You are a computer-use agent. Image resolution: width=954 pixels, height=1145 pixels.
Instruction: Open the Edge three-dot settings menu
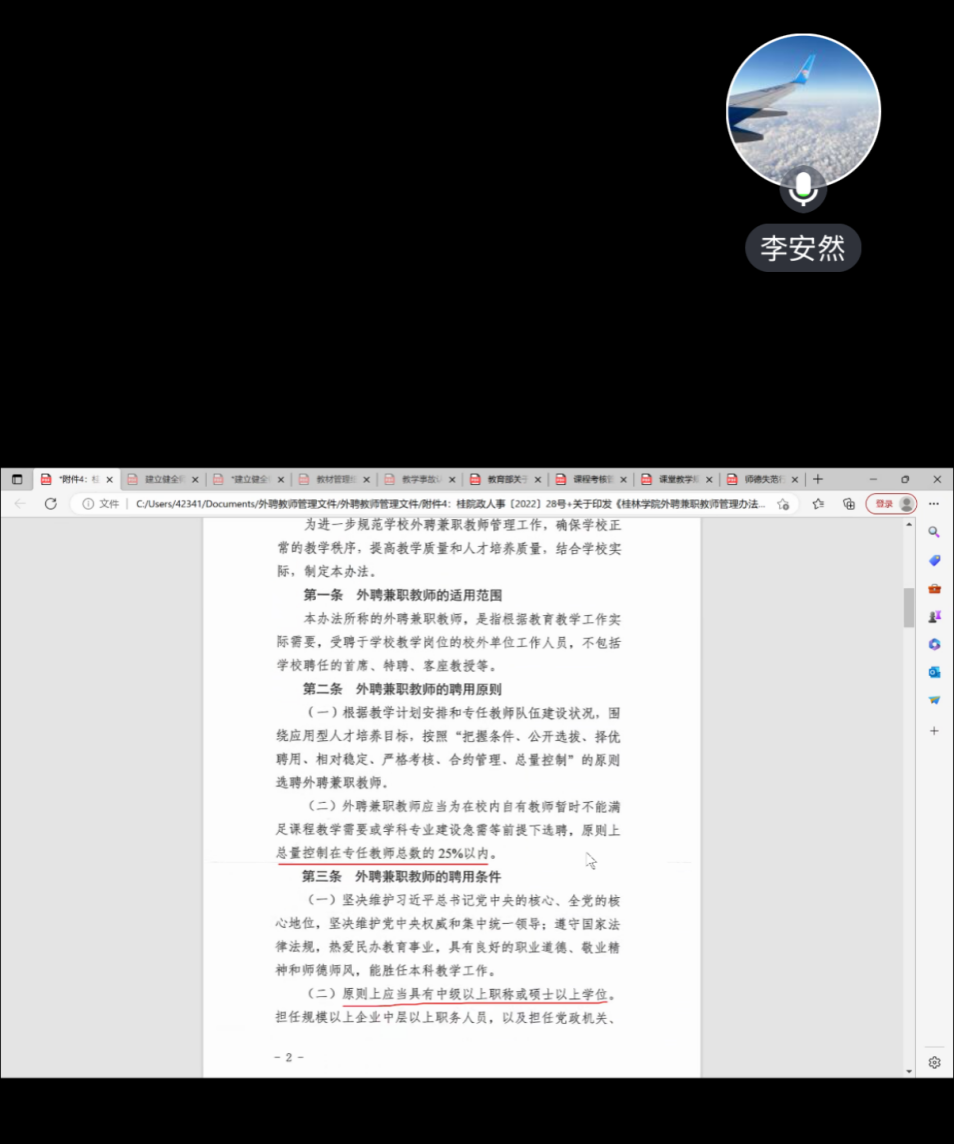coord(934,504)
